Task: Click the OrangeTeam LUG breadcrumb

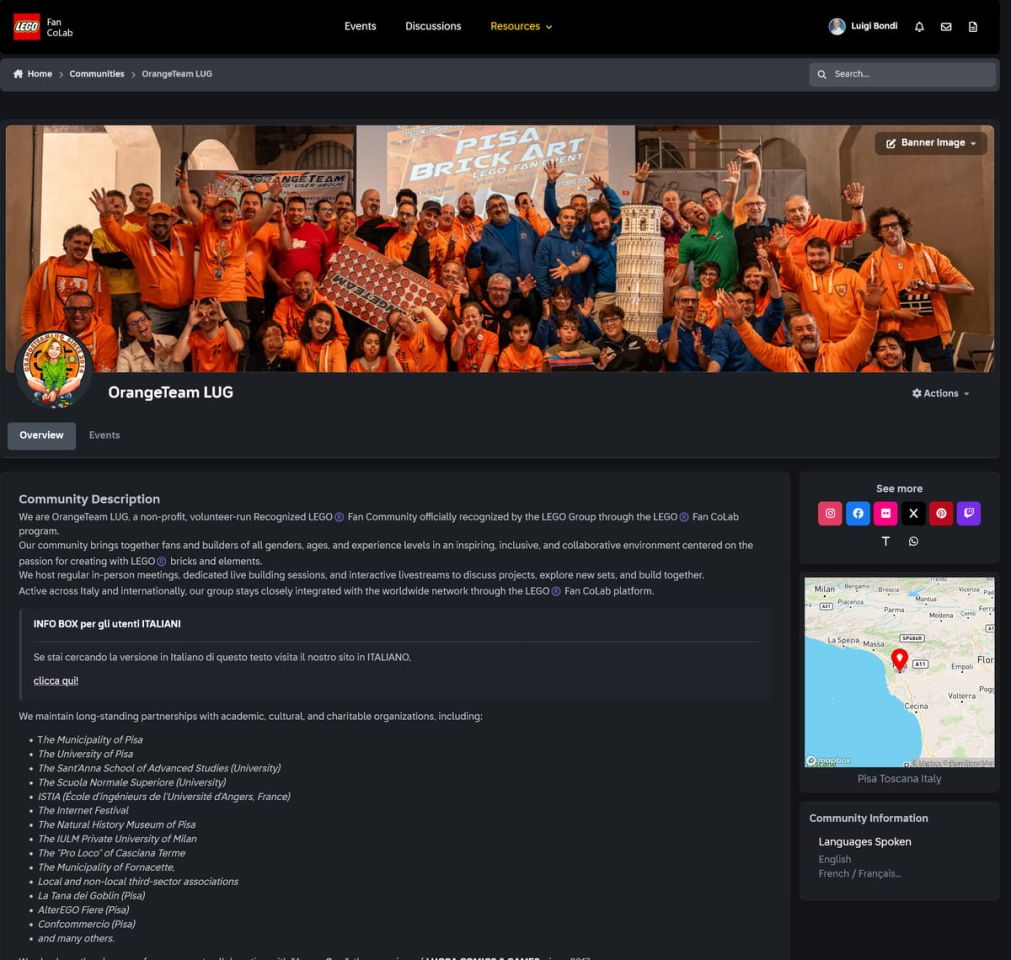Action: pyautogui.click(x=177, y=74)
